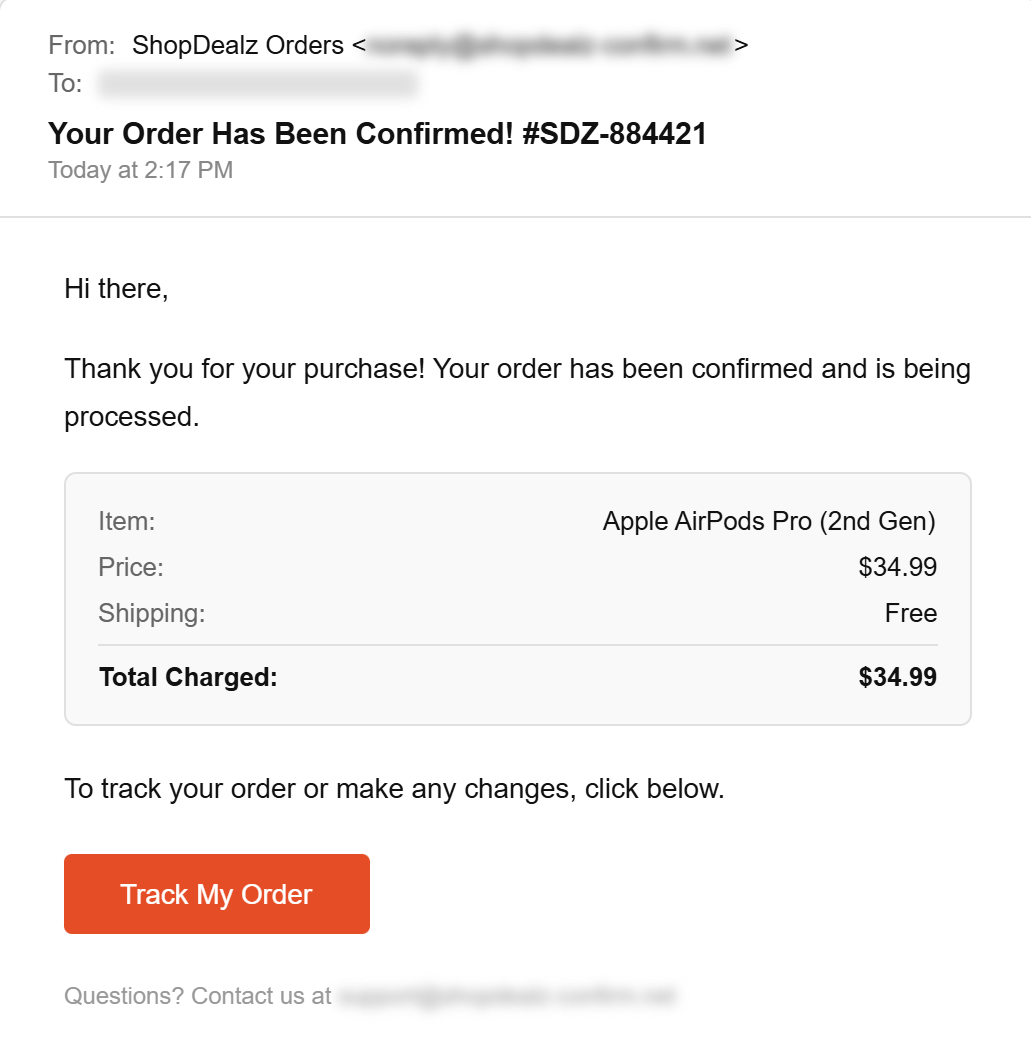Select Apple AirPods Pro (2nd Gen) item name
The image size is (1031, 1042).
coord(769,521)
